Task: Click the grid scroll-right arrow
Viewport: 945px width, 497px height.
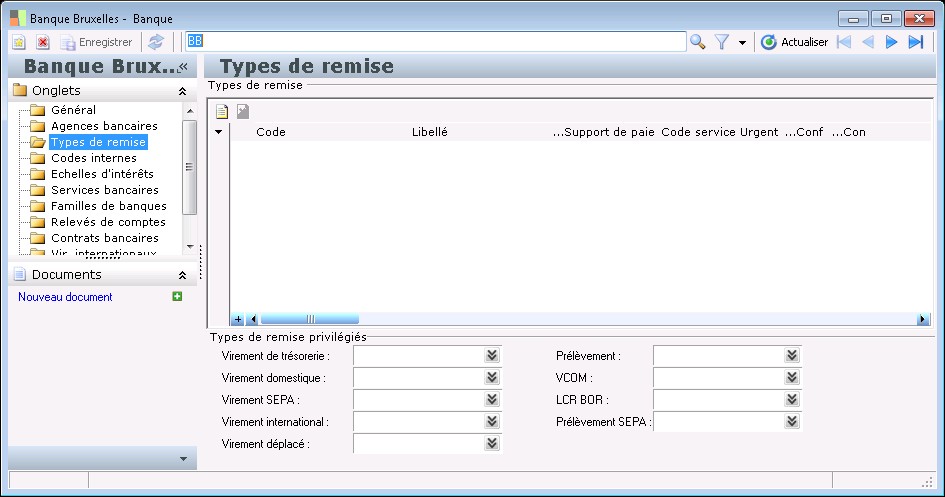Action: 923,319
